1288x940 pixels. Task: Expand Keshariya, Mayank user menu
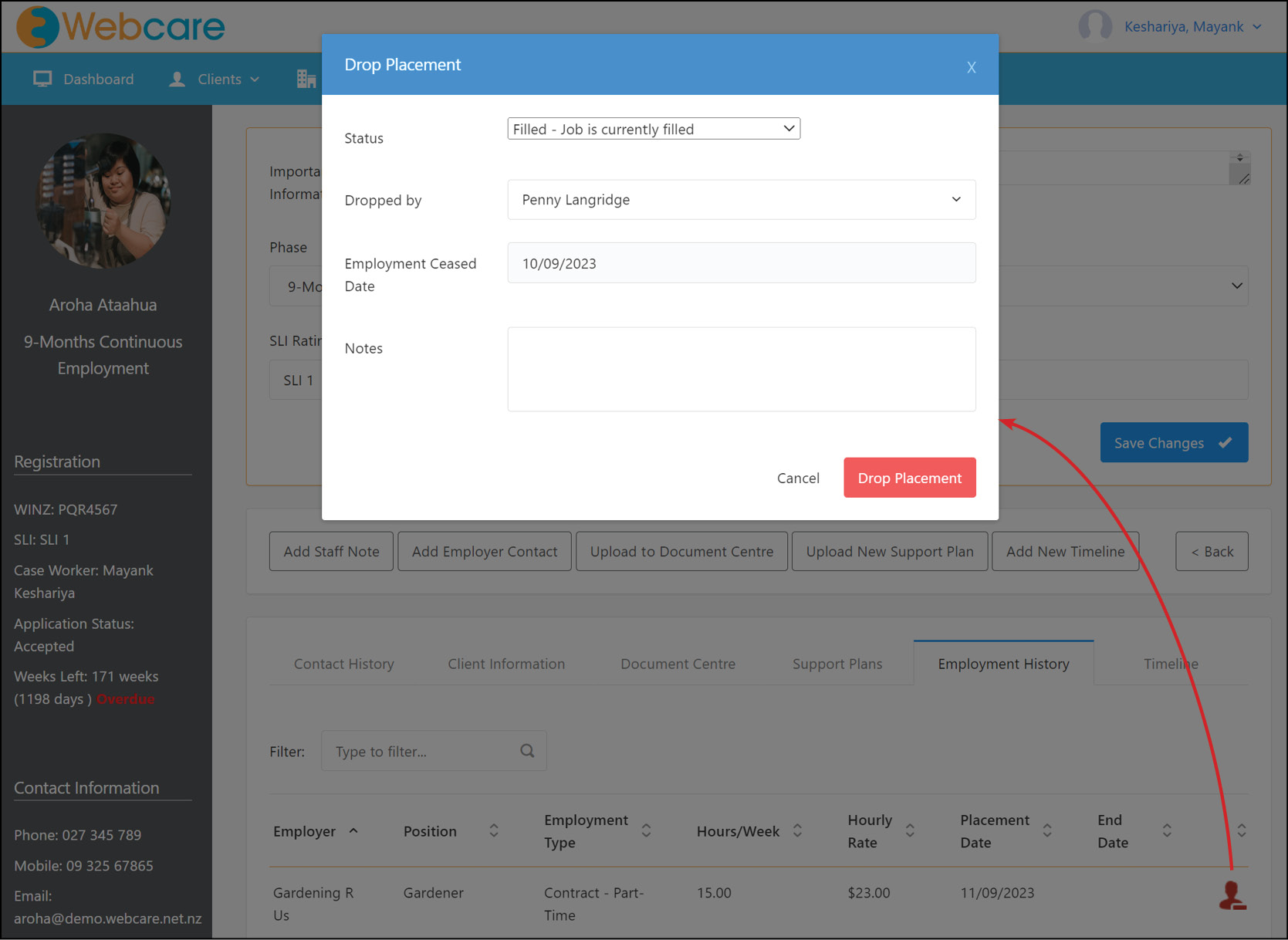1193,27
